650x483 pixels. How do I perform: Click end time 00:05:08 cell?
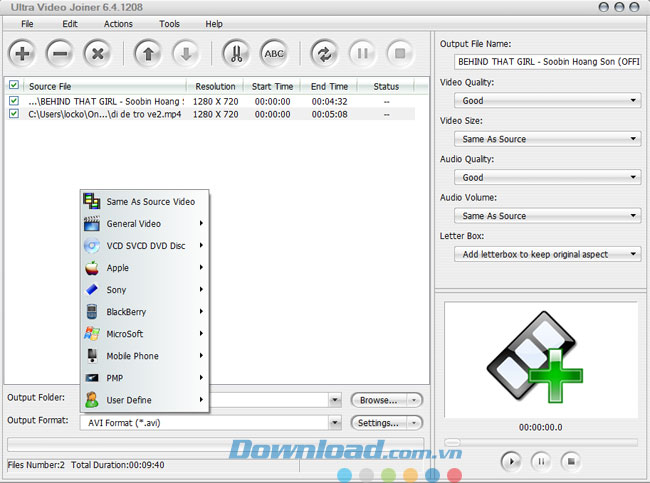coord(330,114)
